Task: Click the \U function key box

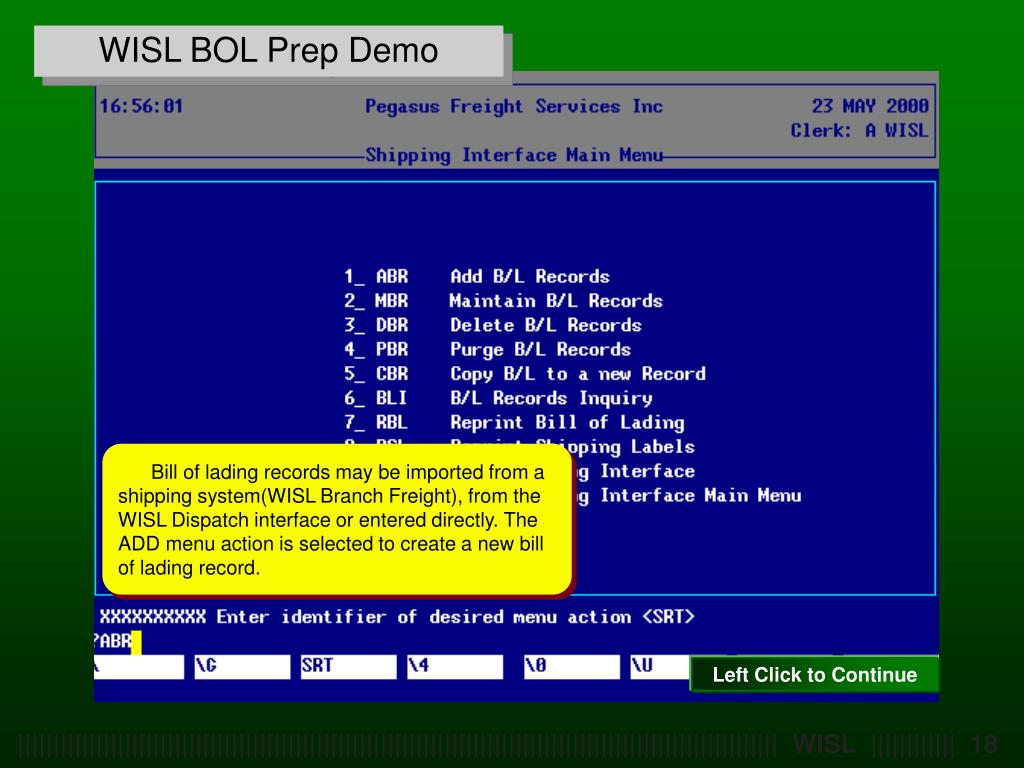Action: click(660, 666)
